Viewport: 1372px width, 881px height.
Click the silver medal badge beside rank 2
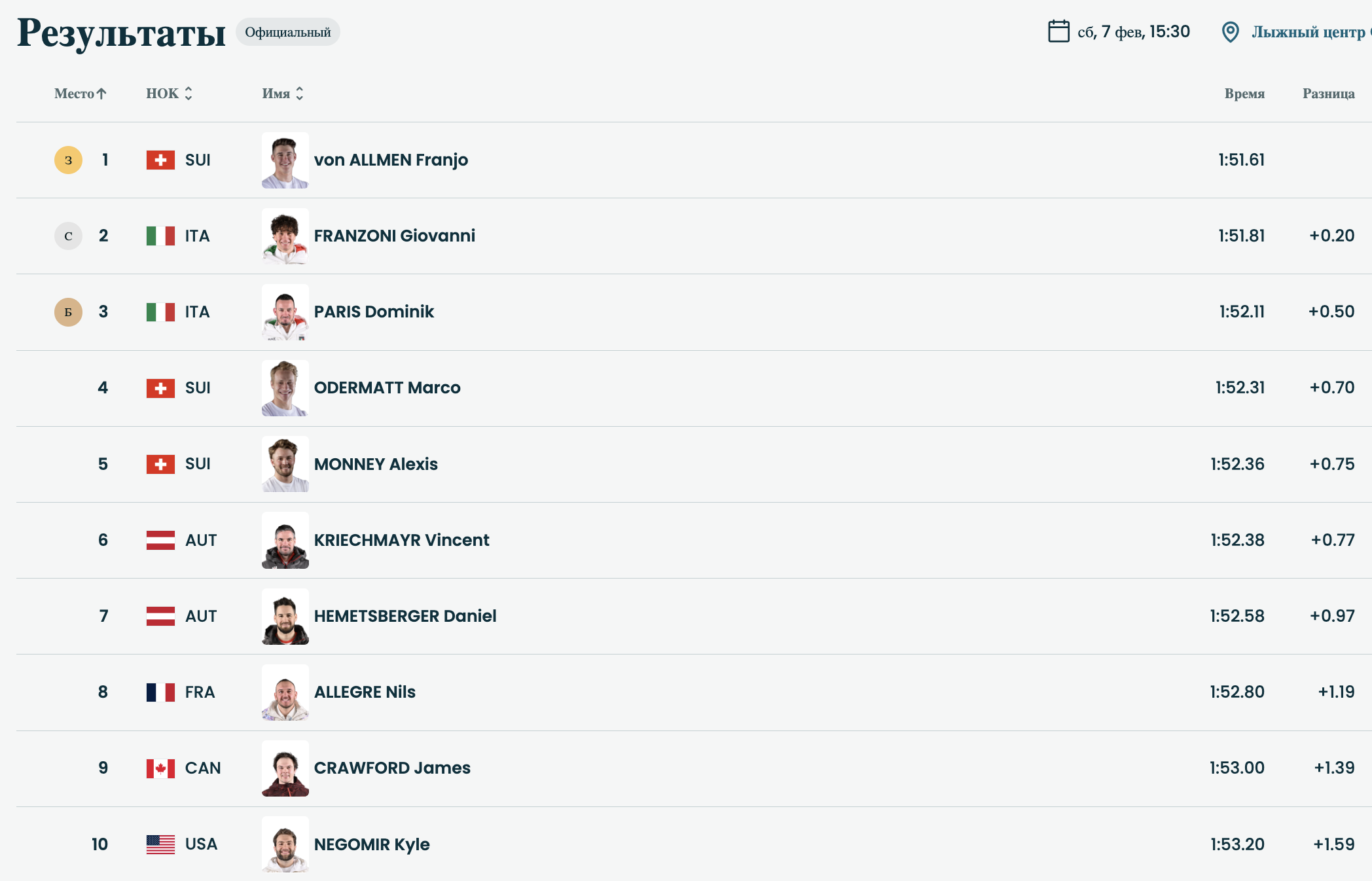coord(68,236)
